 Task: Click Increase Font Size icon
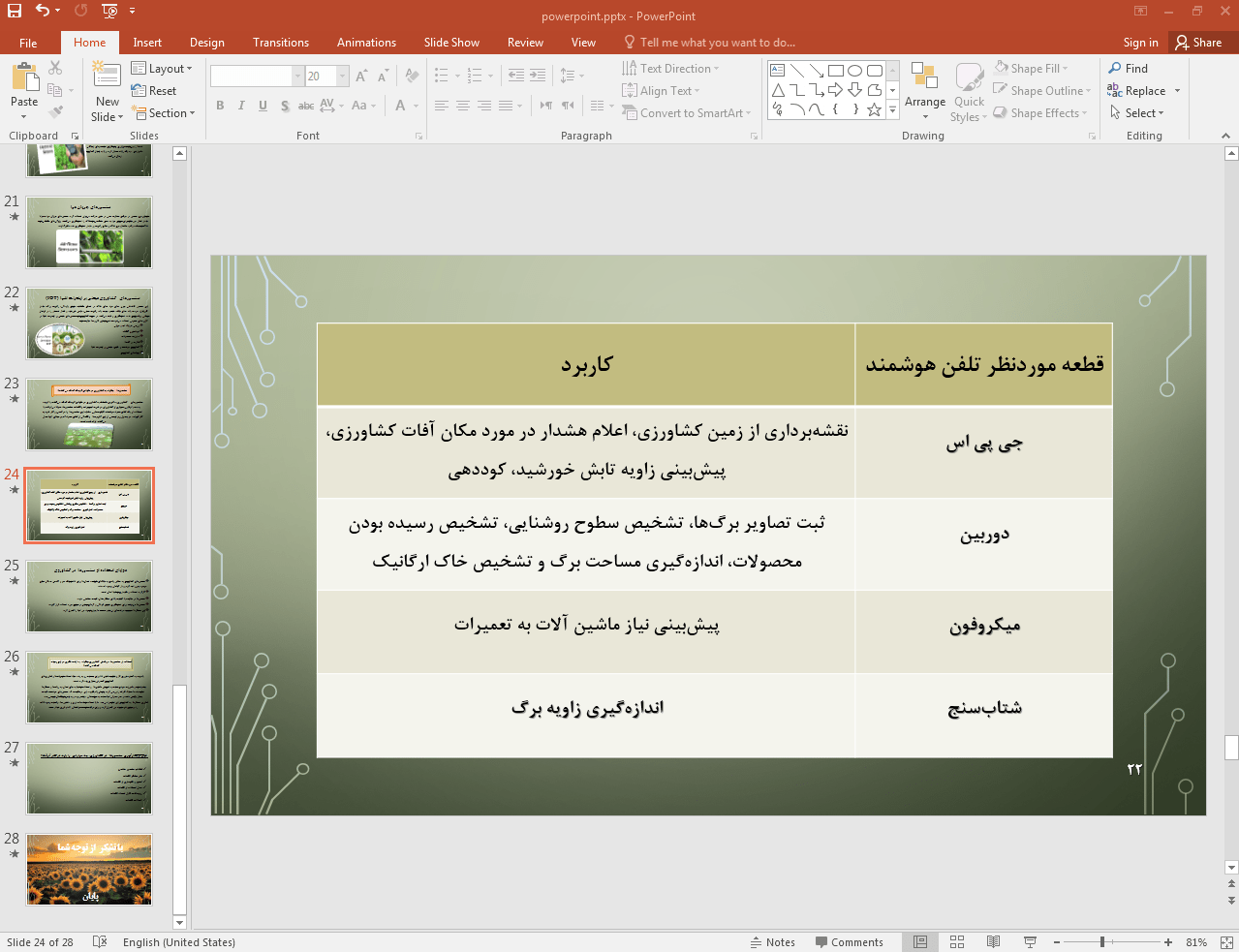coord(361,76)
